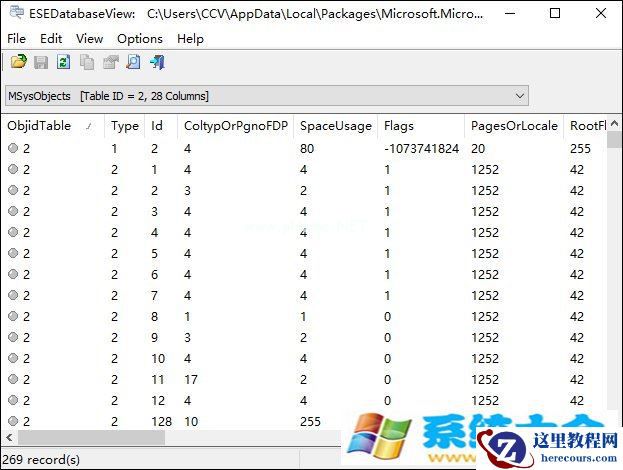Screen dimensions: 623x470
Task: Open the File menu
Action: (x=16, y=39)
